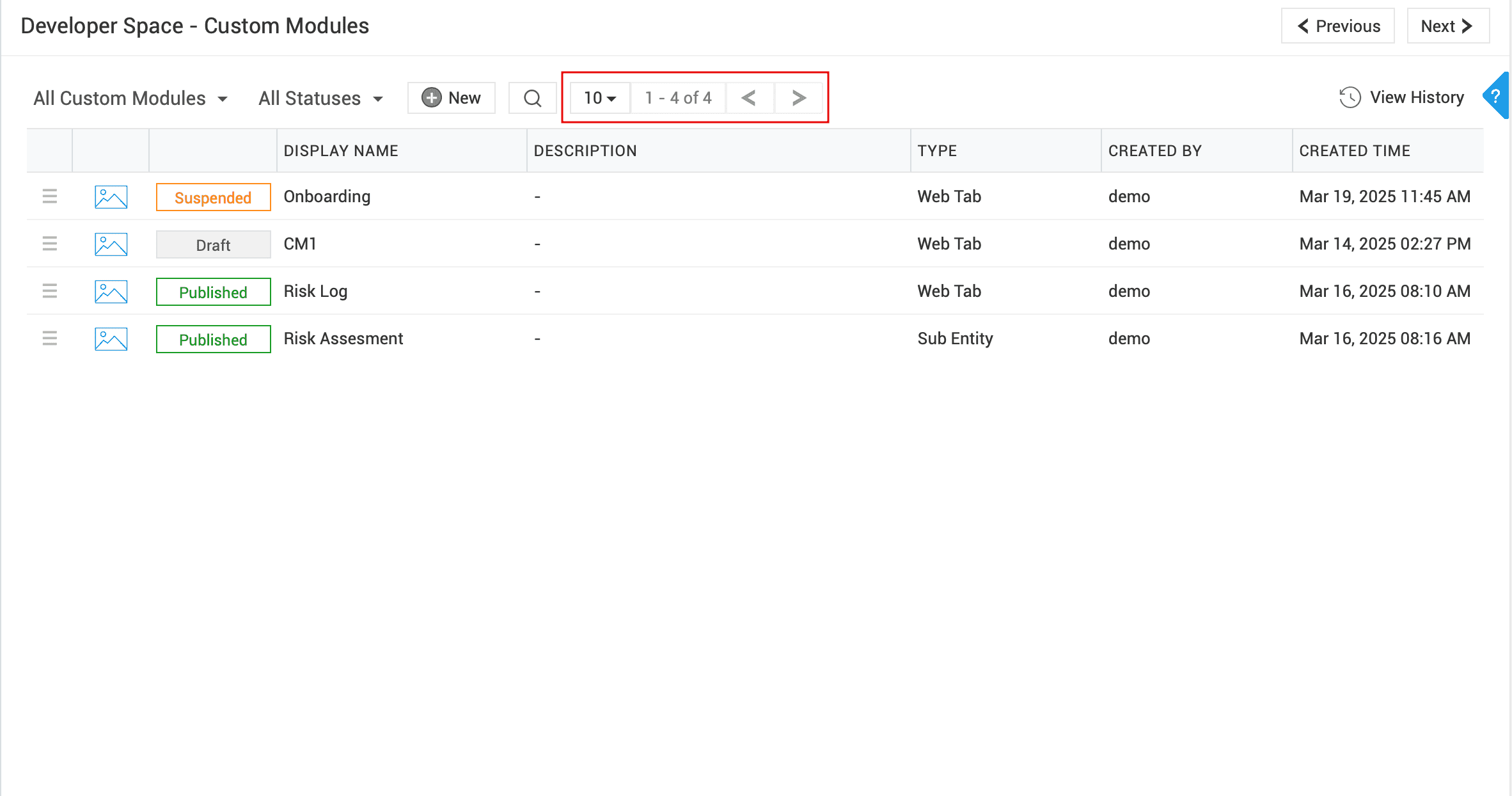Click the New module button
Image resolution: width=1512 pixels, height=796 pixels.
tap(451, 98)
